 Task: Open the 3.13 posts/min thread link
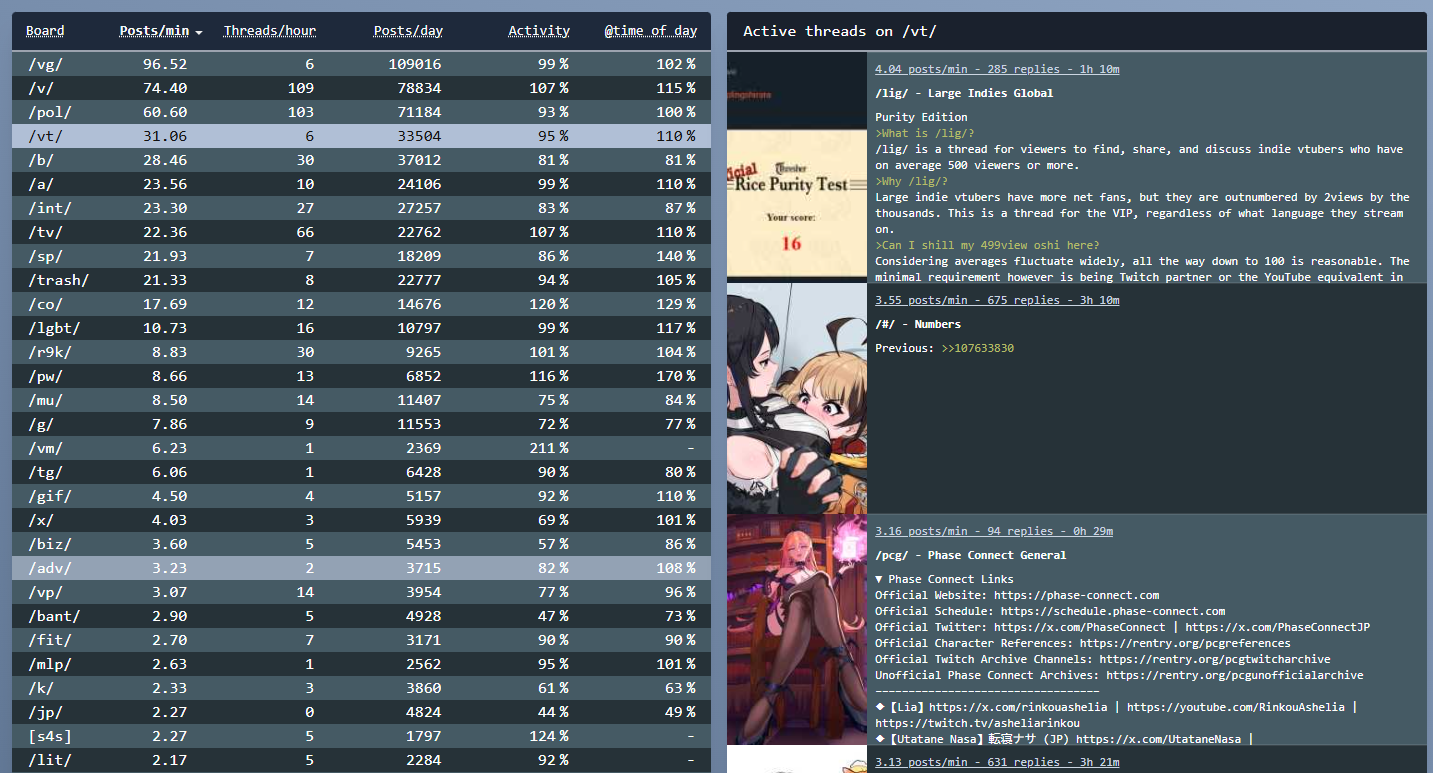click(x=997, y=762)
